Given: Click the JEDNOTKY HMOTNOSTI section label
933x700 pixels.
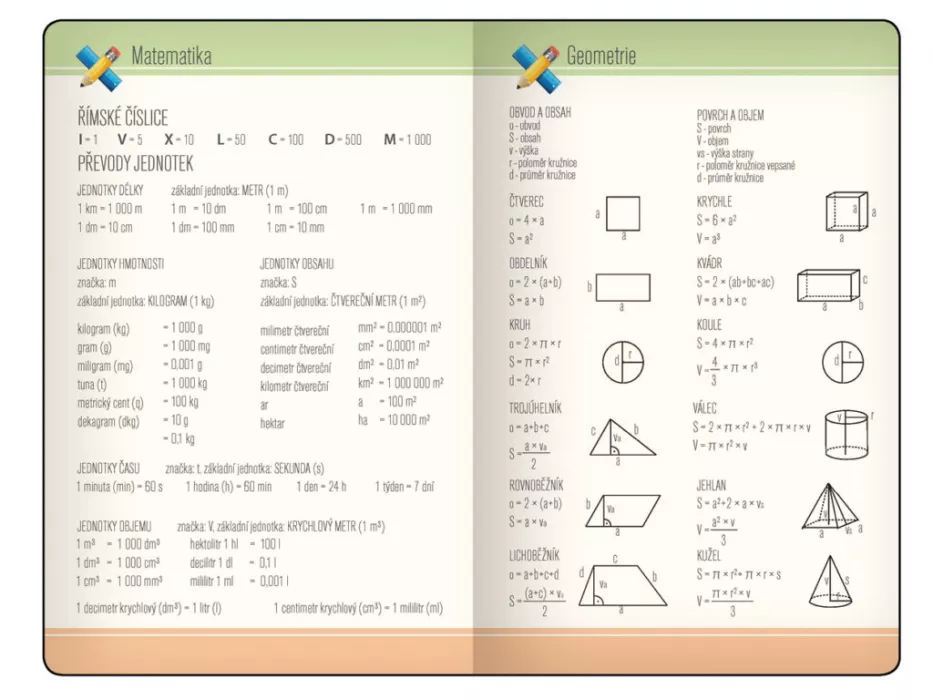Looking at the screenshot, I should pos(120,264).
